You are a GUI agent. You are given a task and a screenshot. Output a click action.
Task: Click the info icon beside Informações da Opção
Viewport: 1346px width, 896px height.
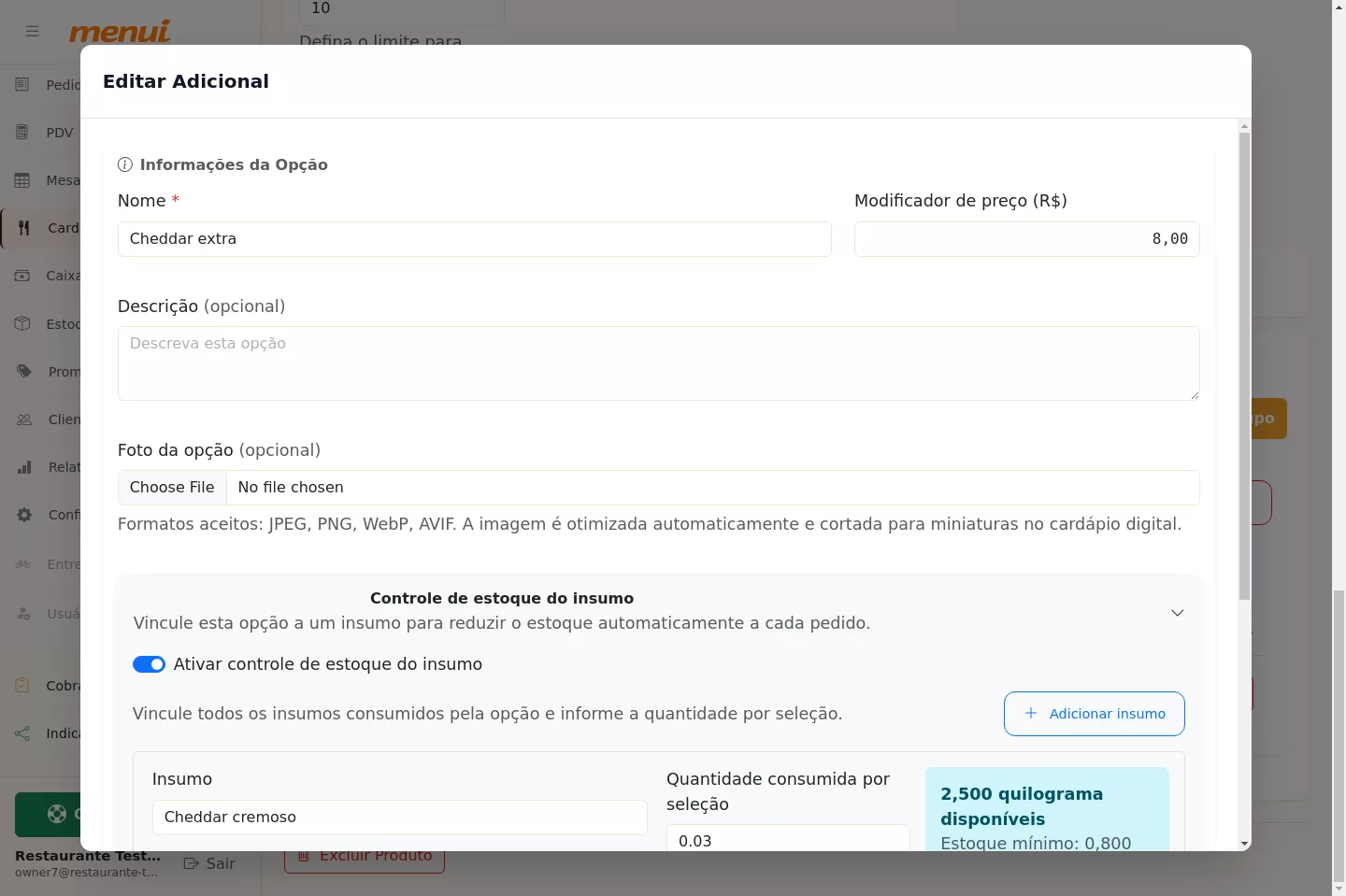[x=125, y=165]
